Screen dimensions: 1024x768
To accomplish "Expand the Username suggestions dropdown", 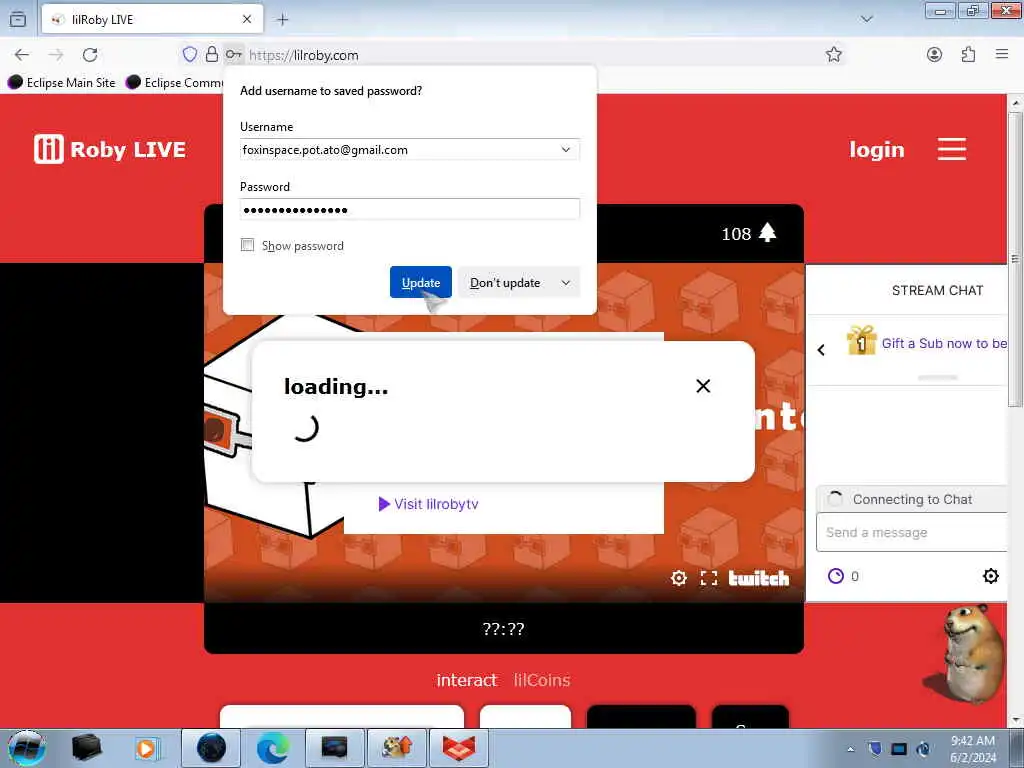I will [566, 150].
